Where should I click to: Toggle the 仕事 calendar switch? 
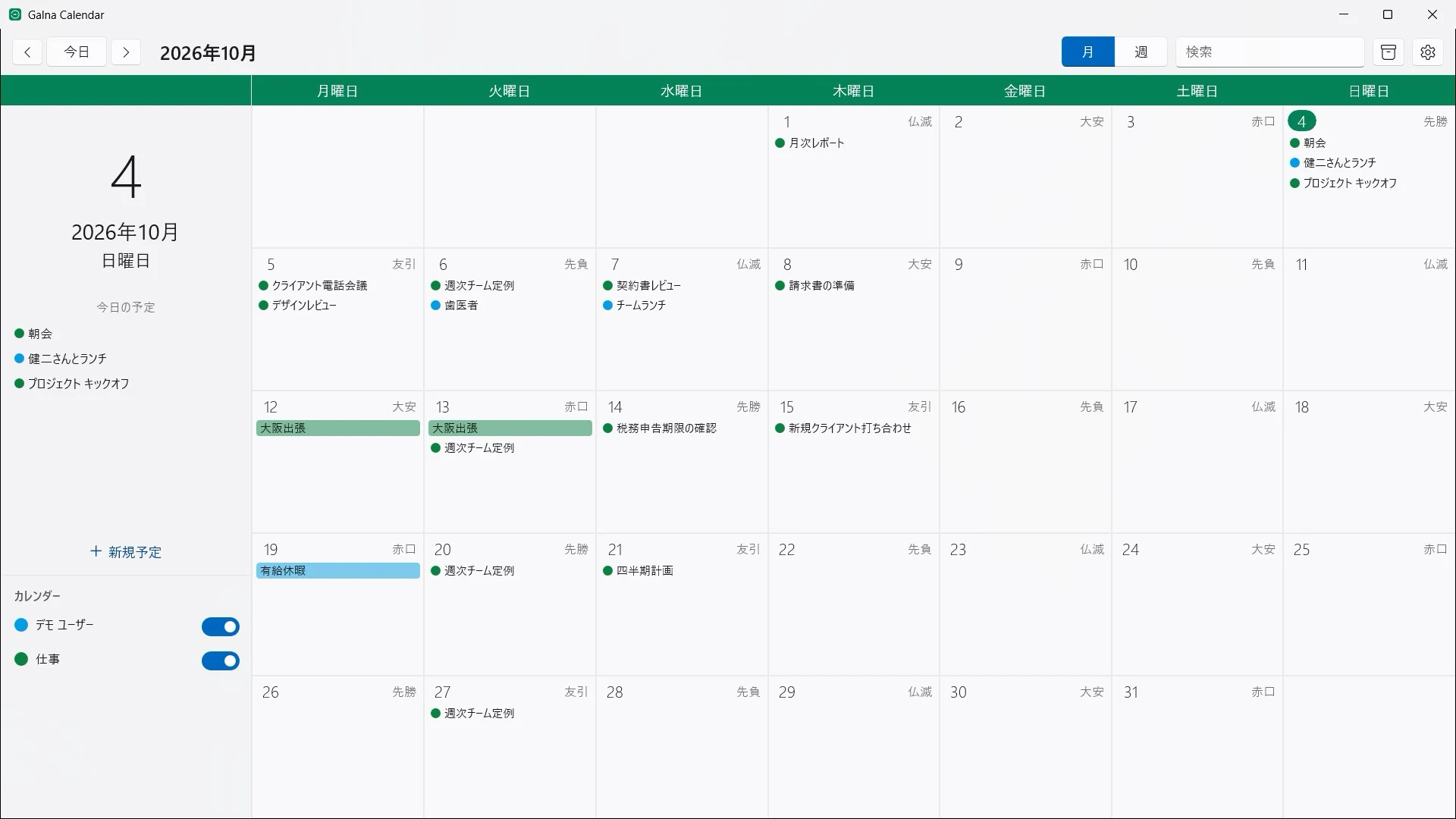[x=221, y=661]
